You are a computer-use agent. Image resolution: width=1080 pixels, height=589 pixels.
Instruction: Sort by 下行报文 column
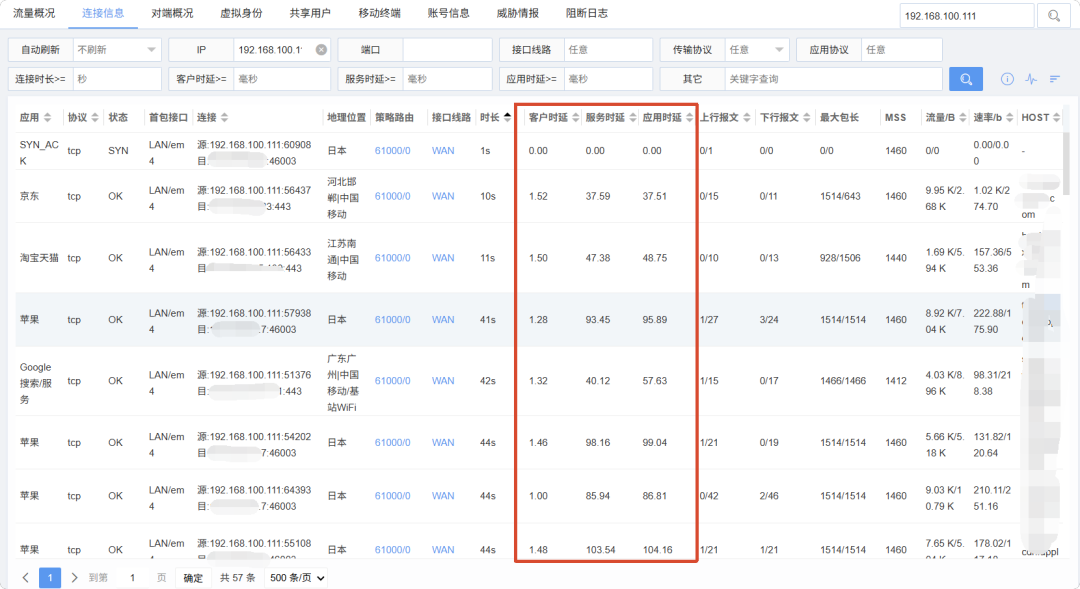pyautogui.click(x=807, y=118)
